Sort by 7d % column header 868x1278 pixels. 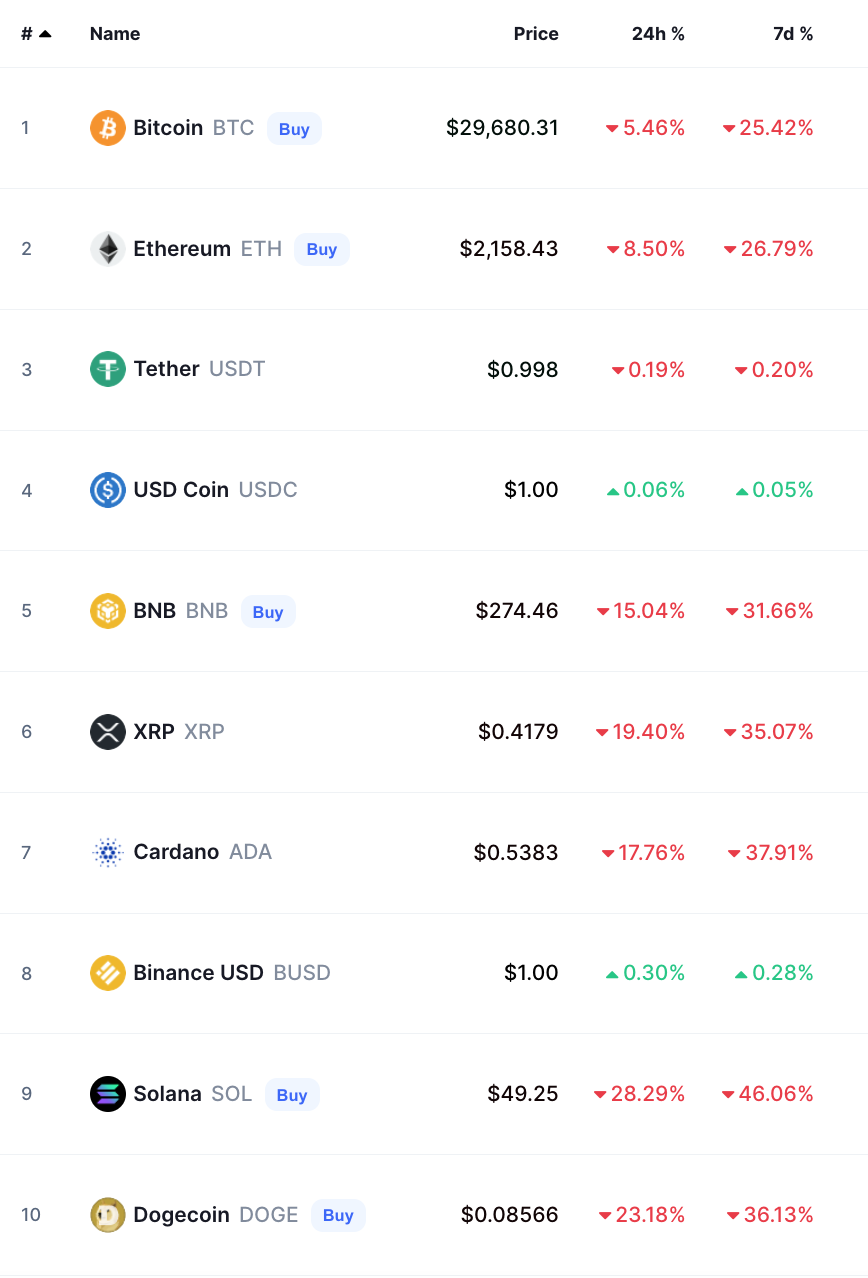pyautogui.click(x=793, y=34)
